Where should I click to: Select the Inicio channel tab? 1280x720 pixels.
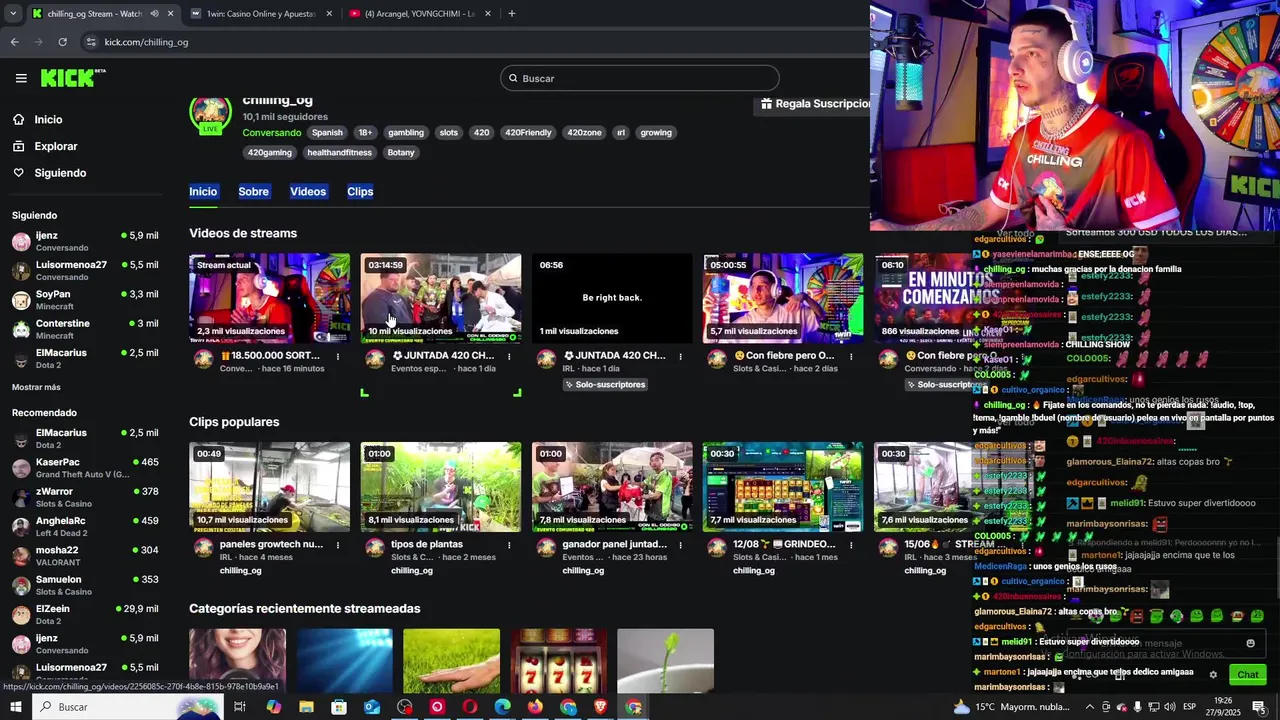(x=203, y=191)
